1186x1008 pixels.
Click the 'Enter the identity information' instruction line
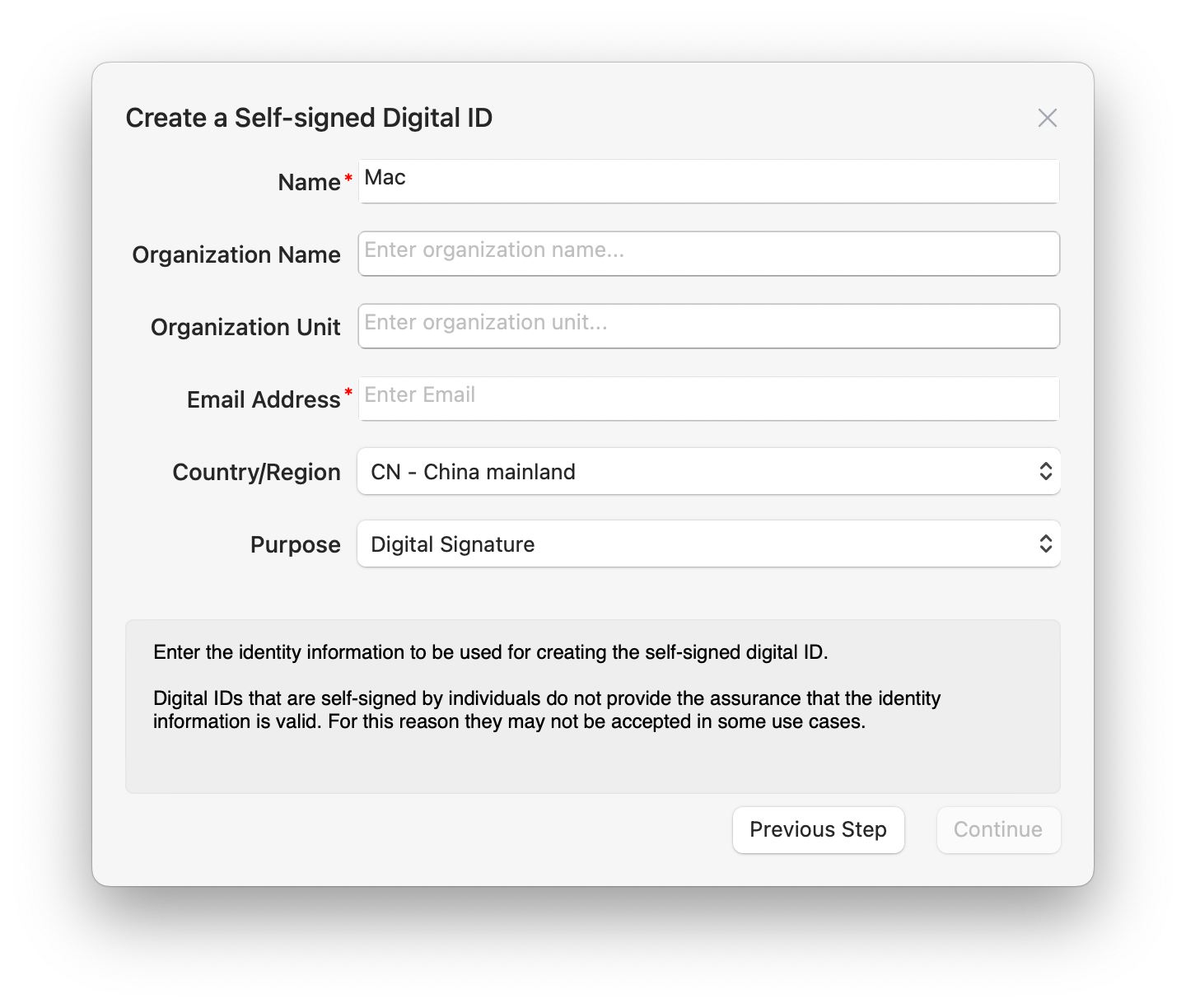click(x=490, y=652)
